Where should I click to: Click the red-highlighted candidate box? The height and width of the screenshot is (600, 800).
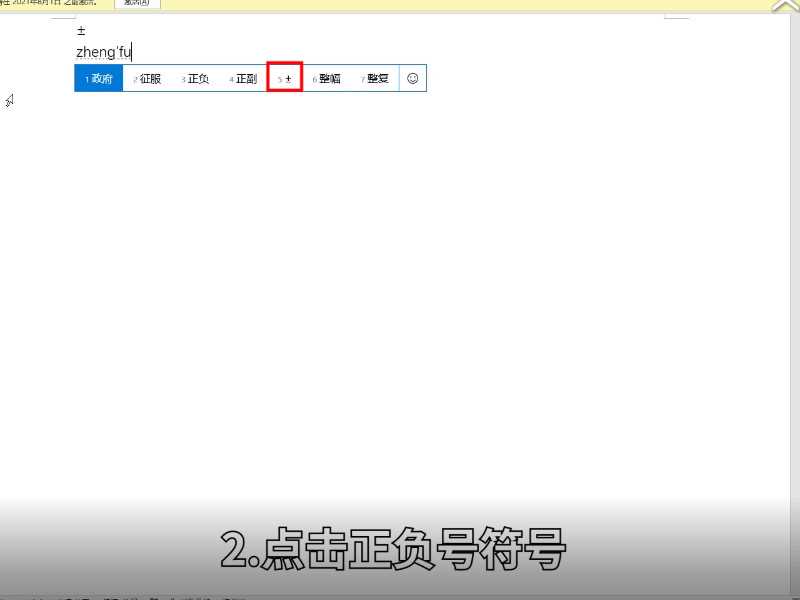[285, 77]
